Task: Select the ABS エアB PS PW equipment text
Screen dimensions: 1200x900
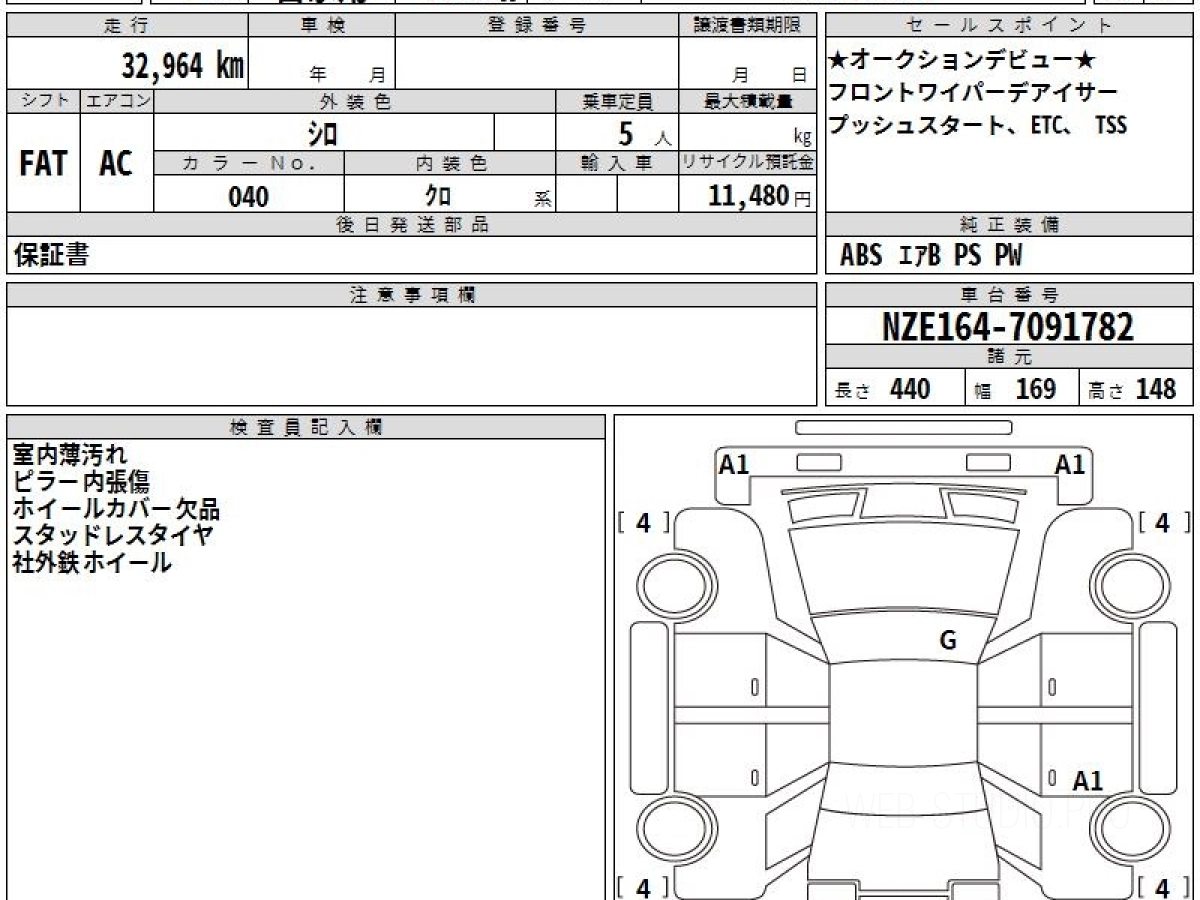Action: 931,256
